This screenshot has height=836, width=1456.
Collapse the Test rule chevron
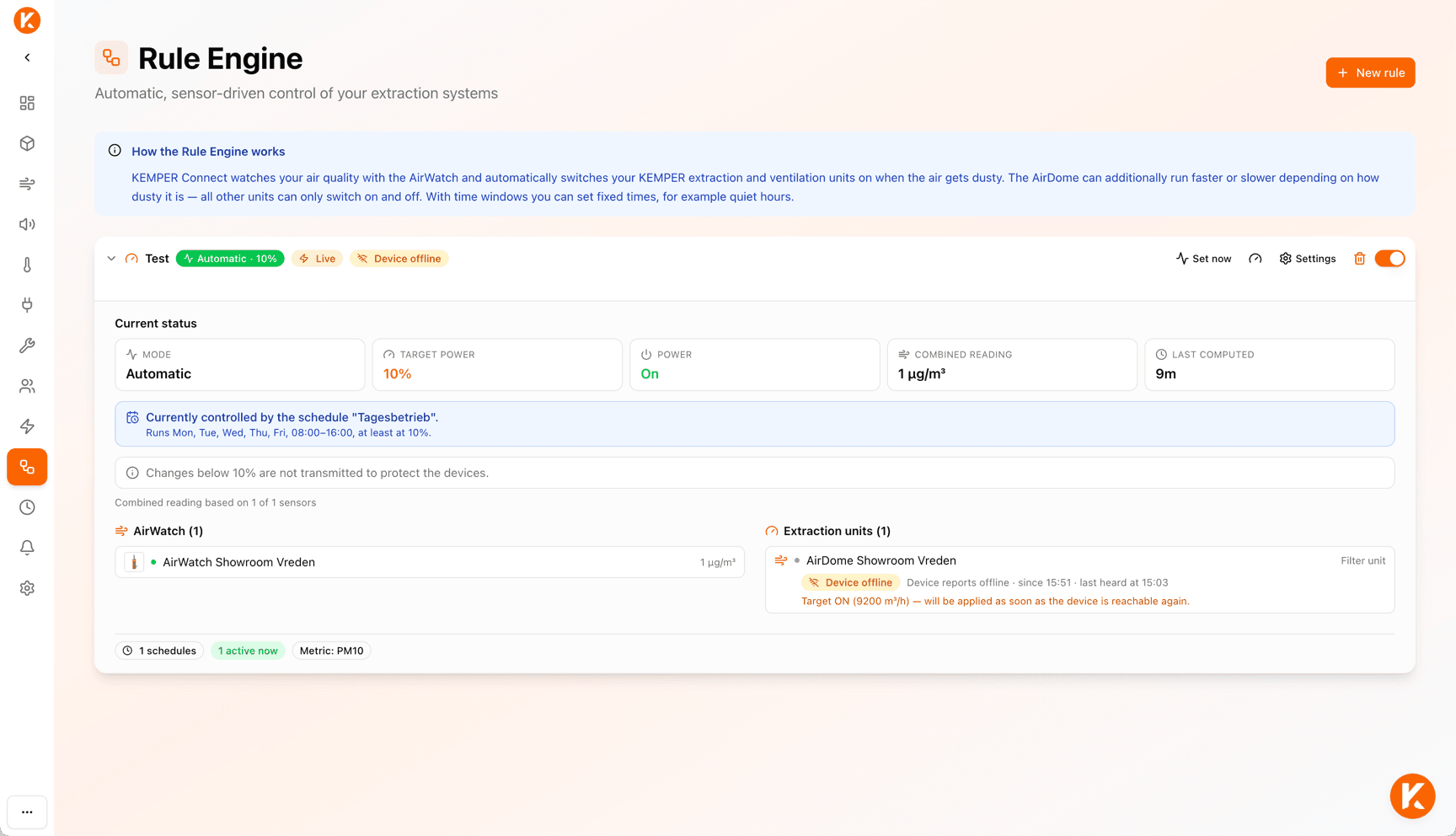pos(111,259)
